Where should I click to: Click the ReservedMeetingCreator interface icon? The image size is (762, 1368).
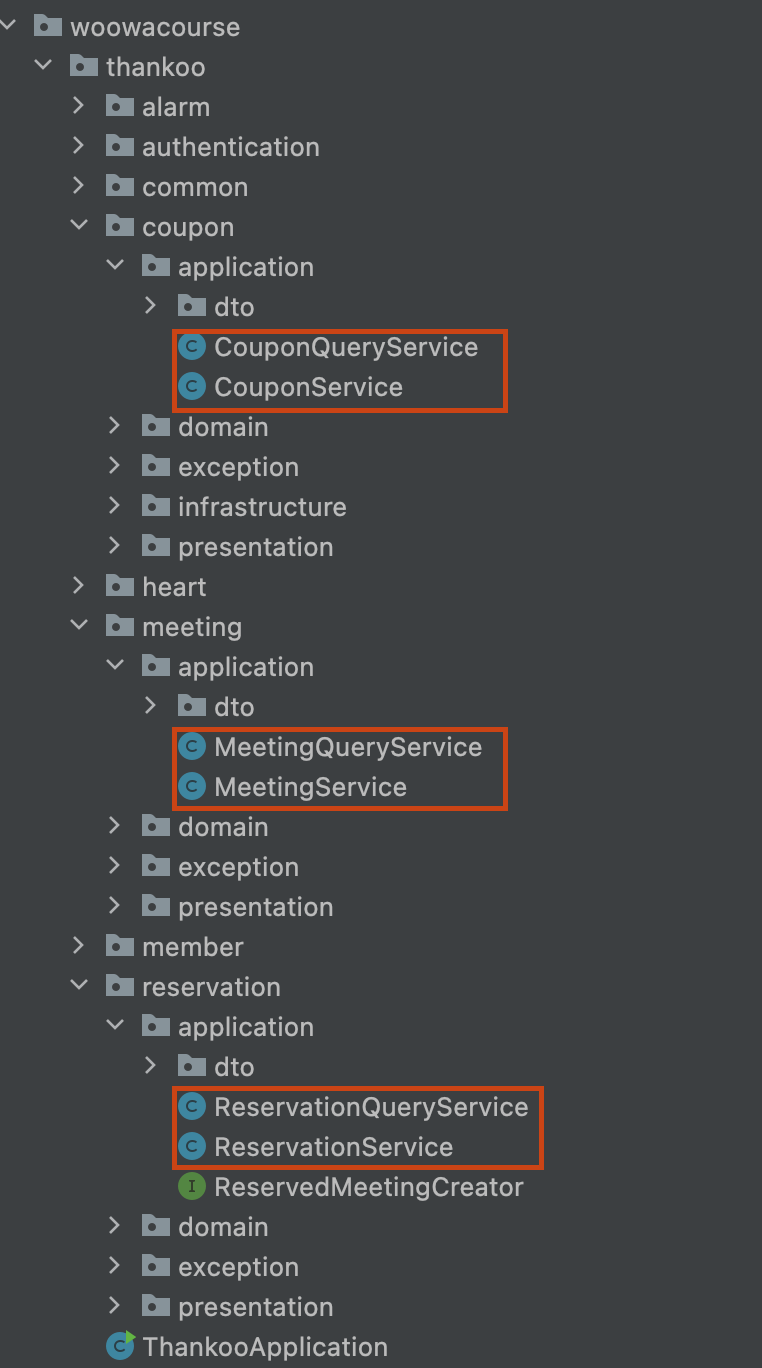[x=192, y=1187]
